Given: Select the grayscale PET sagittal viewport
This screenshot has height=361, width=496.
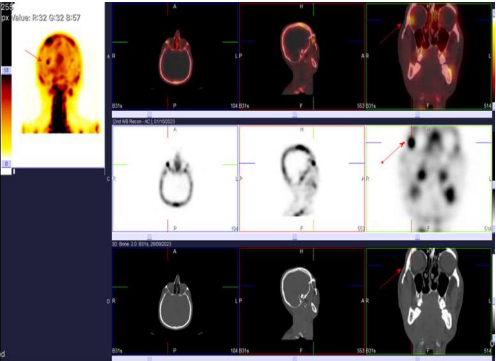Looking at the screenshot, I should click(302, 179).
